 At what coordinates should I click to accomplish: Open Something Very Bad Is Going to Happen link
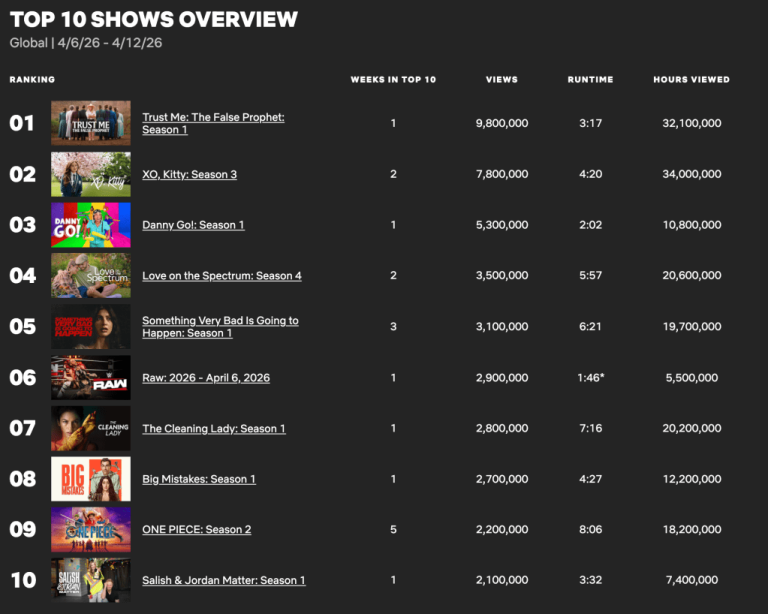[x=220, y=327]
